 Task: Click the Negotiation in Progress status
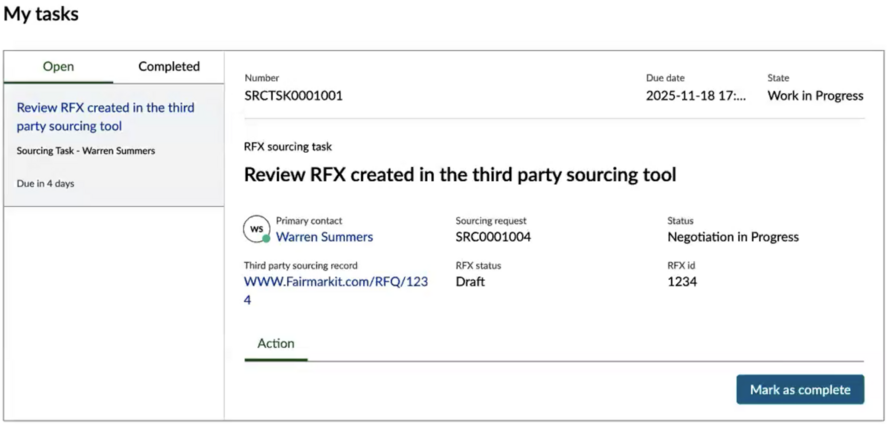[733, 237]
